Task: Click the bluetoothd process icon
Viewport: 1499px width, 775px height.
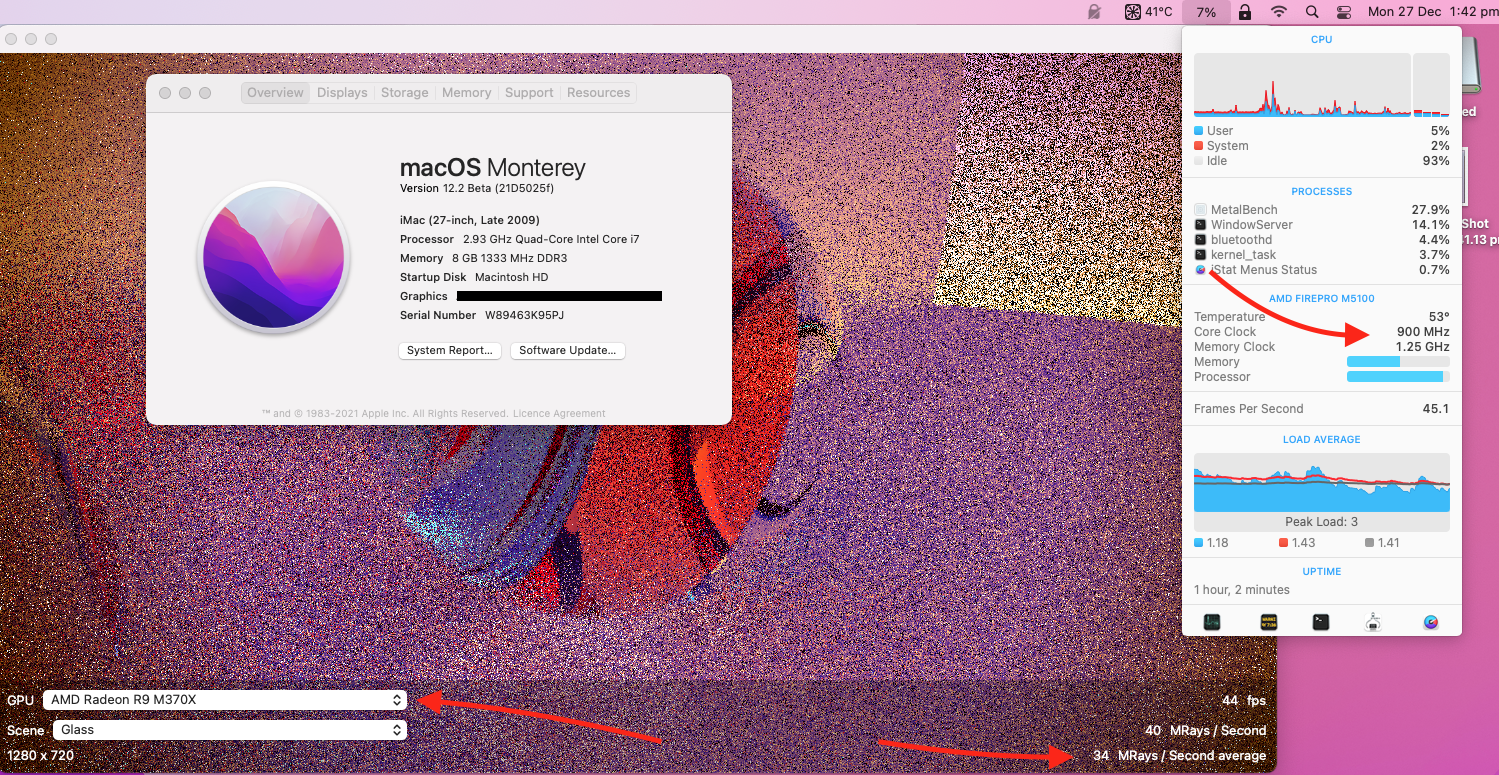Action: (1200, 240)
